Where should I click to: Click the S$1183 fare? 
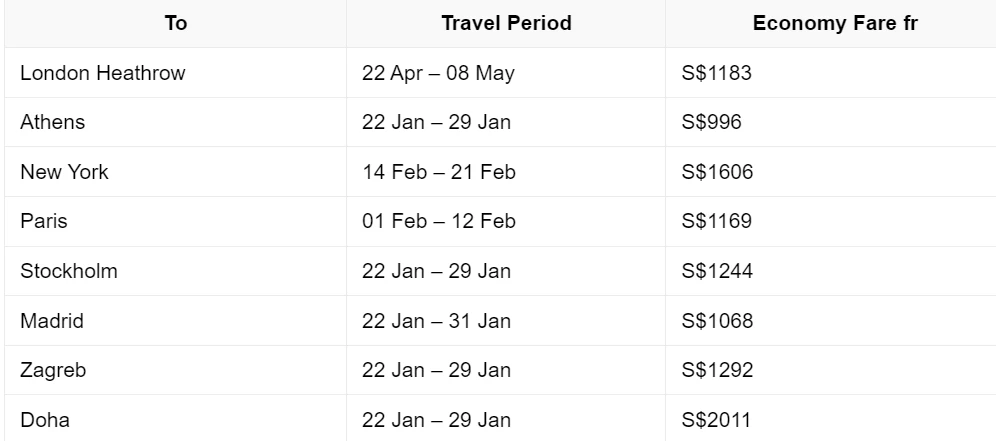717,73
